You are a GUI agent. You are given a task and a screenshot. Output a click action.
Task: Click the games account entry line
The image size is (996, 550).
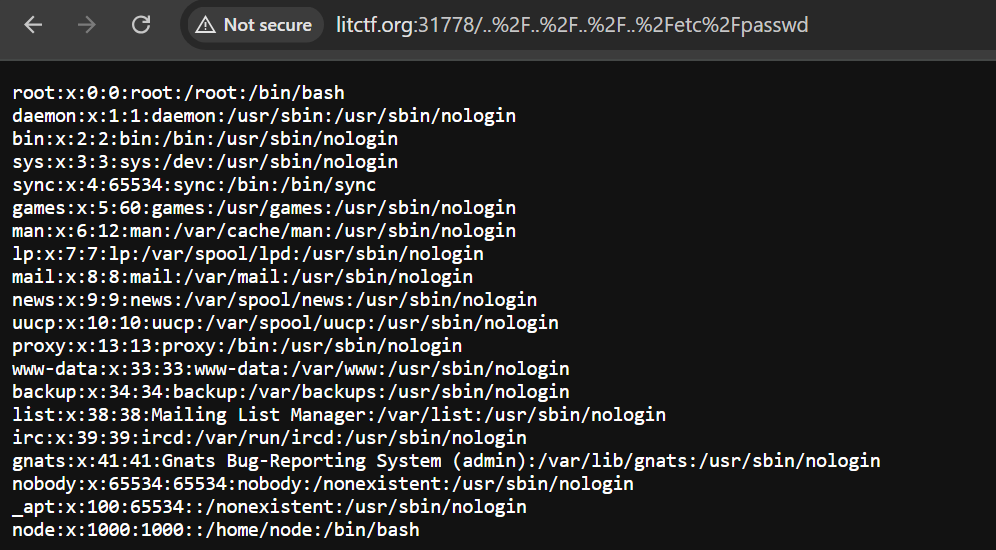click(264, 208)
